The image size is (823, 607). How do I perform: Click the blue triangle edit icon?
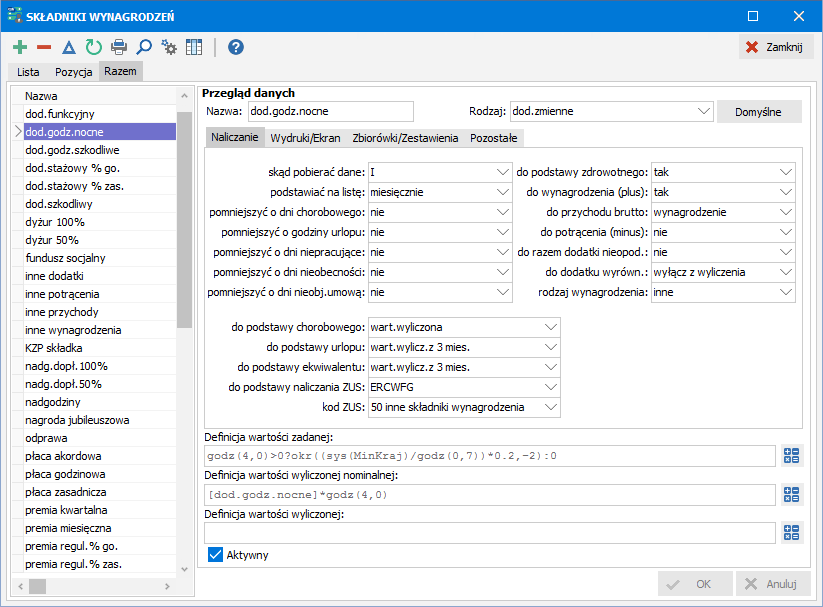pos(69,48)
